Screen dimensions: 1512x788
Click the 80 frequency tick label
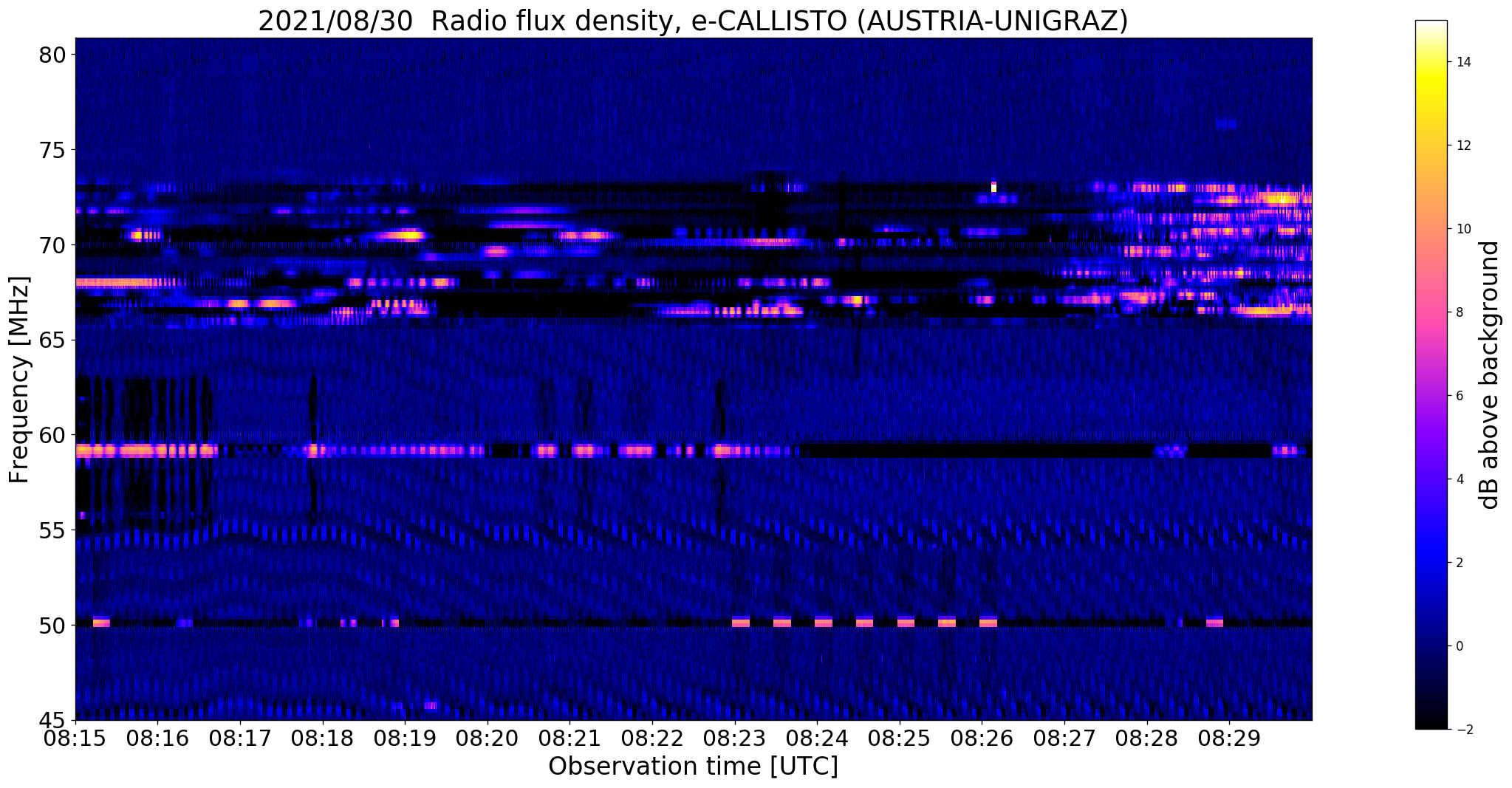coord(54,55)
